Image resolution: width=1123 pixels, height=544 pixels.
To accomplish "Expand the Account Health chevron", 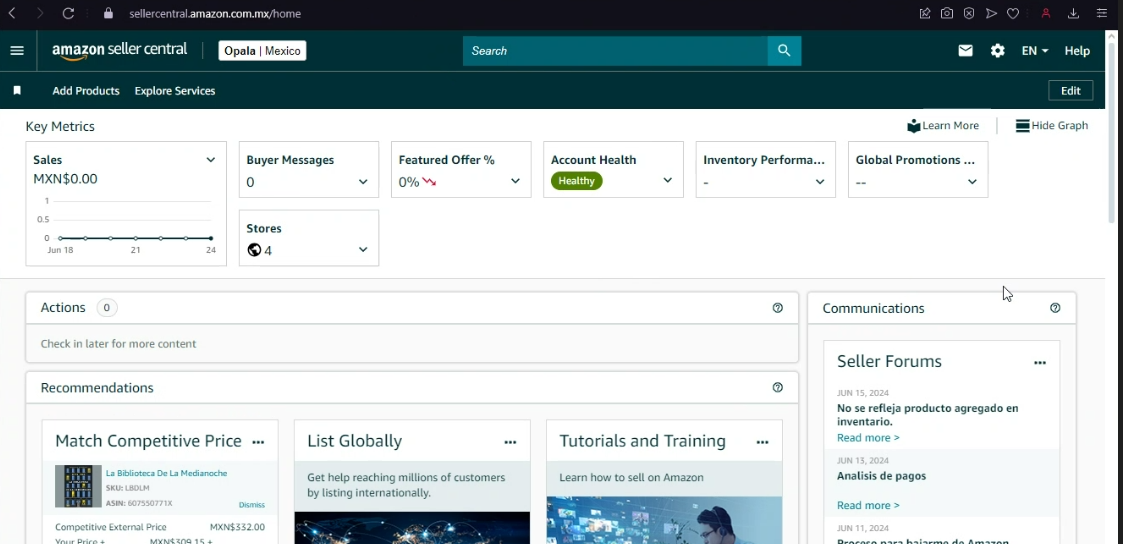I will (x=667, y=180).
